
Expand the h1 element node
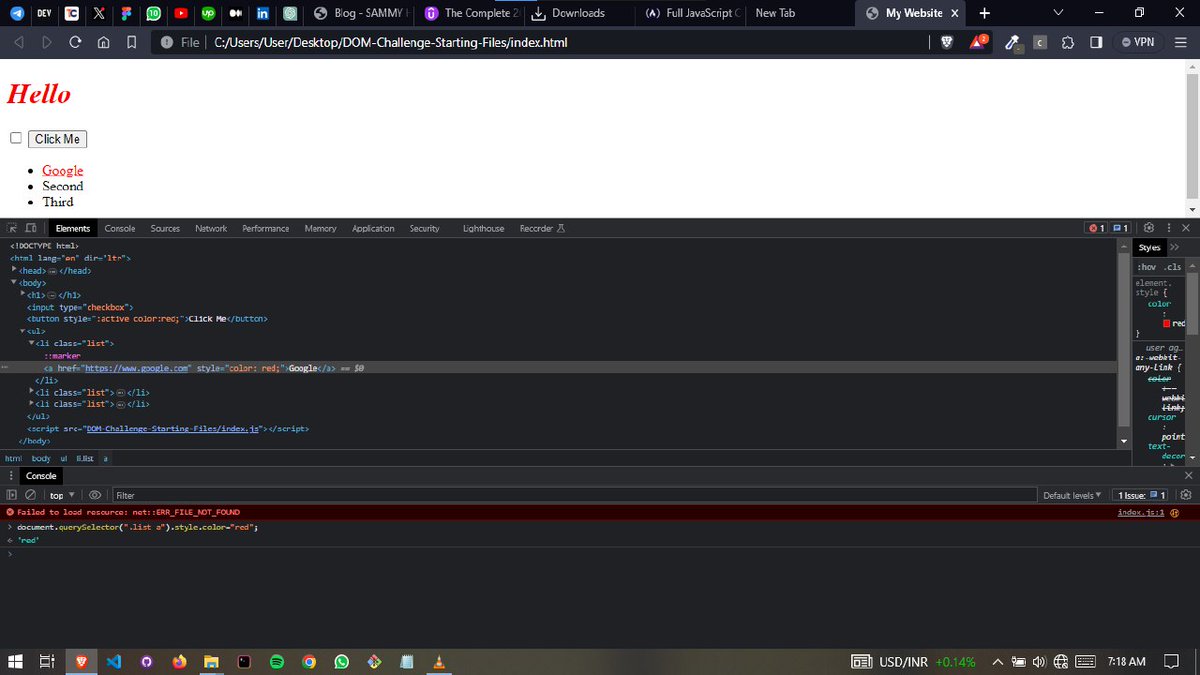(22, 295)
